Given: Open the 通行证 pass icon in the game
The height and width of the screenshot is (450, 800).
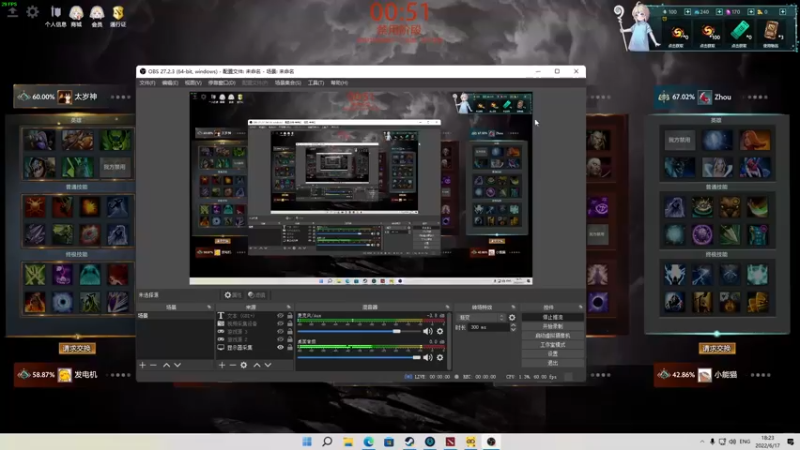Looking at the screenshot, I should [118, 16].
